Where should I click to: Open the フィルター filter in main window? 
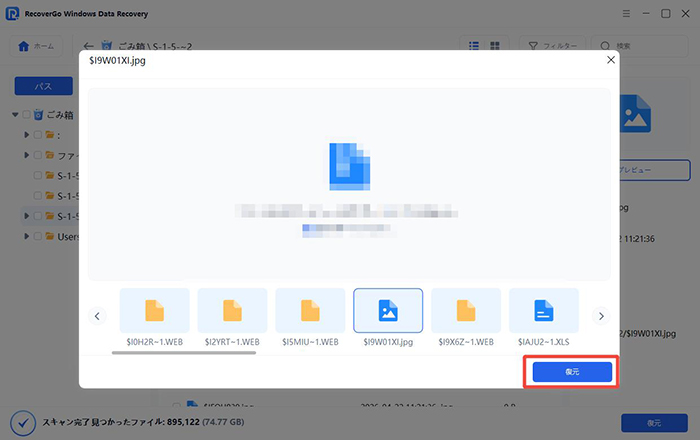pos(552,46)
